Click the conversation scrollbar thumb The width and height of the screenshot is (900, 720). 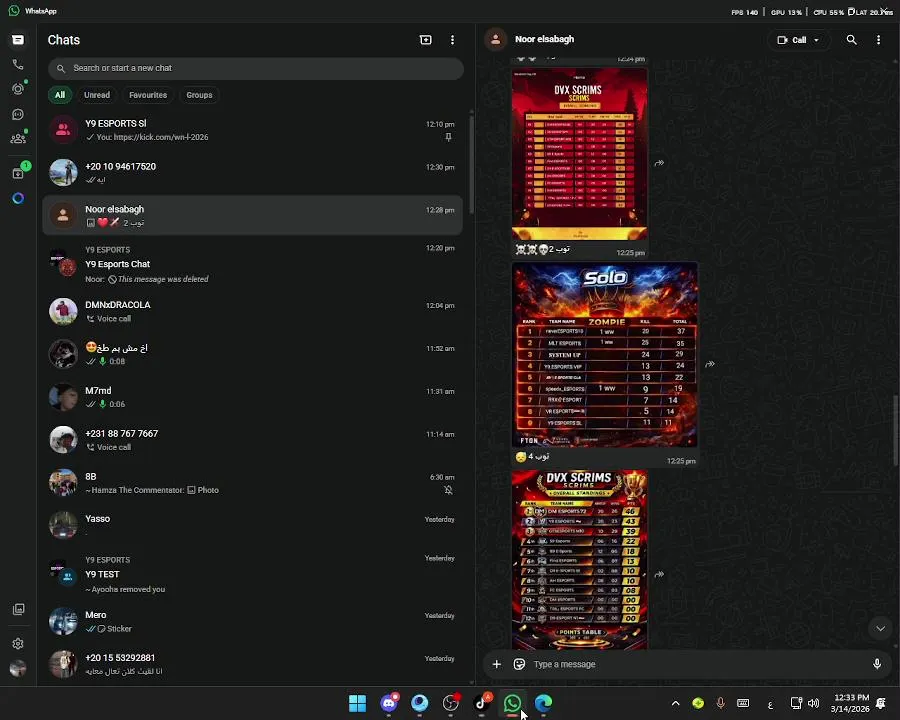[x=895, y=431]
